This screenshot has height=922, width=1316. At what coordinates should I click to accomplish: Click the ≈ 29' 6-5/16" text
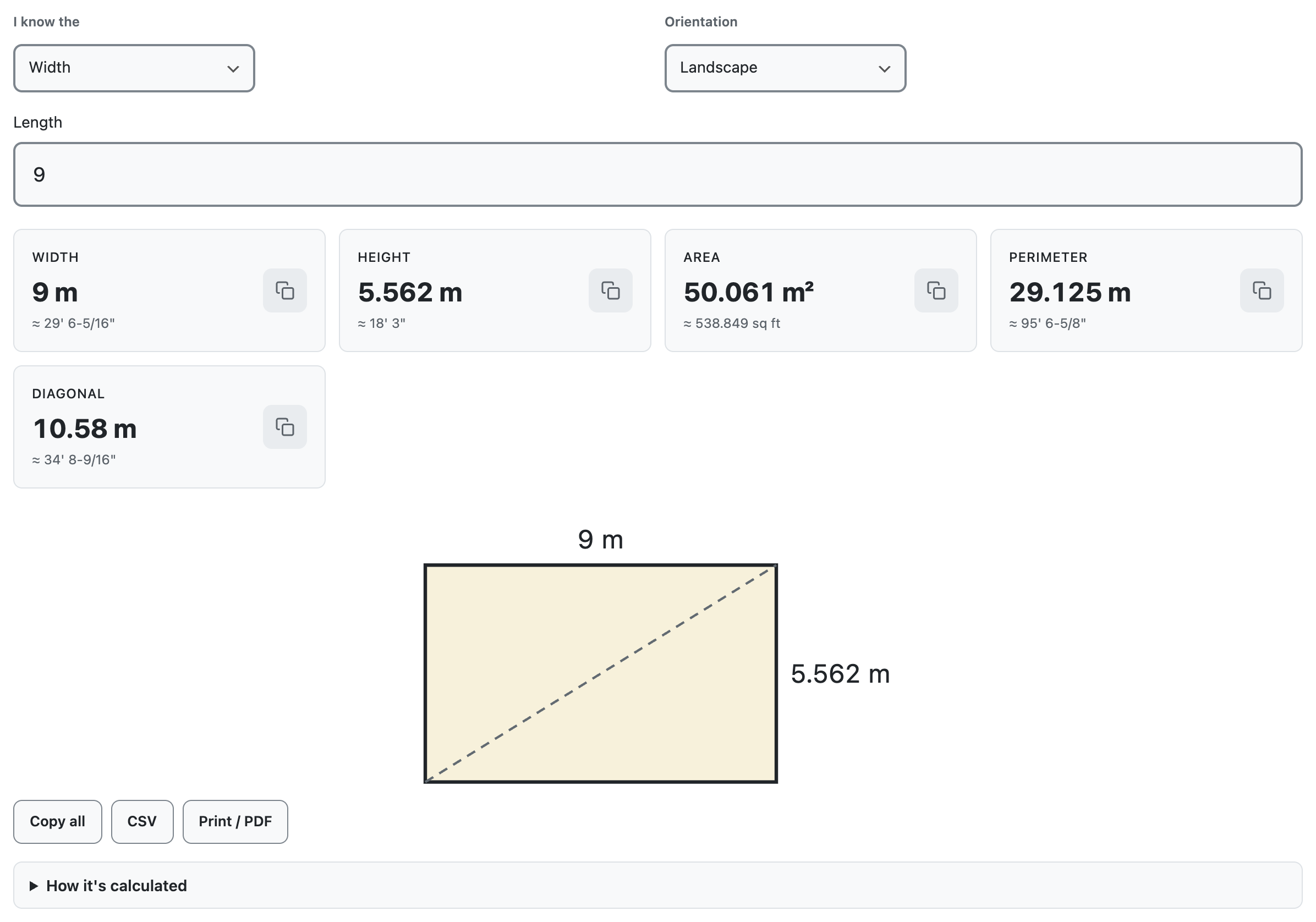[x=73, y=324]
